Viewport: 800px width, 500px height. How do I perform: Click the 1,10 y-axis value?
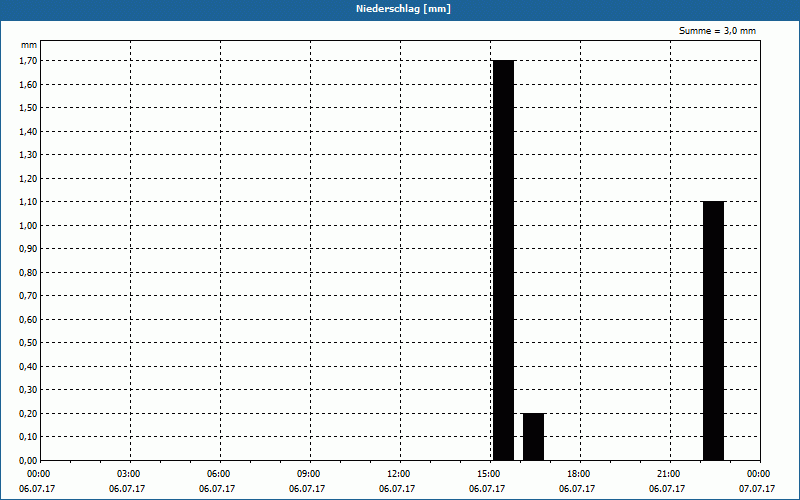point(28,202)
